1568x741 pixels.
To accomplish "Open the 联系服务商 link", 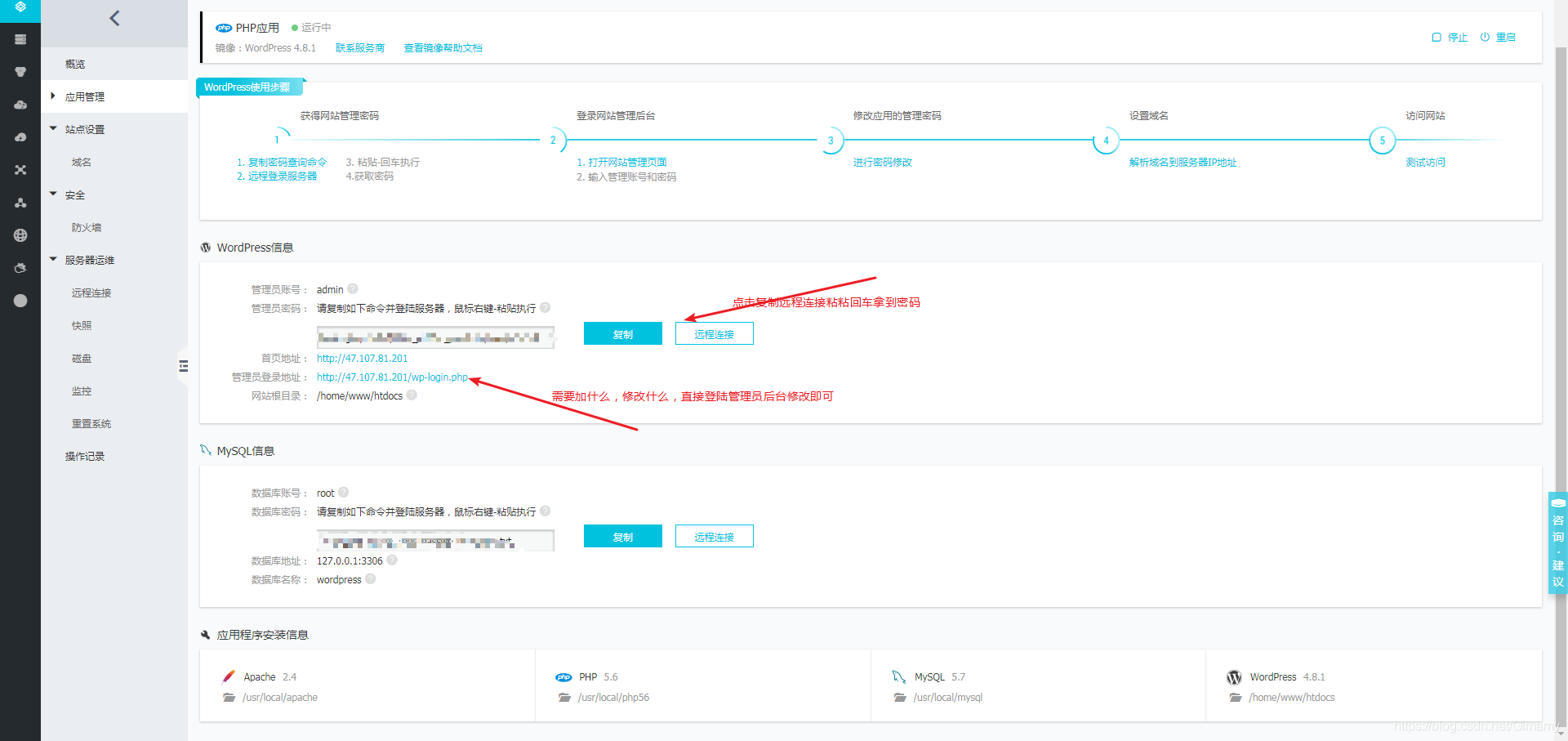I will point(360,48).
